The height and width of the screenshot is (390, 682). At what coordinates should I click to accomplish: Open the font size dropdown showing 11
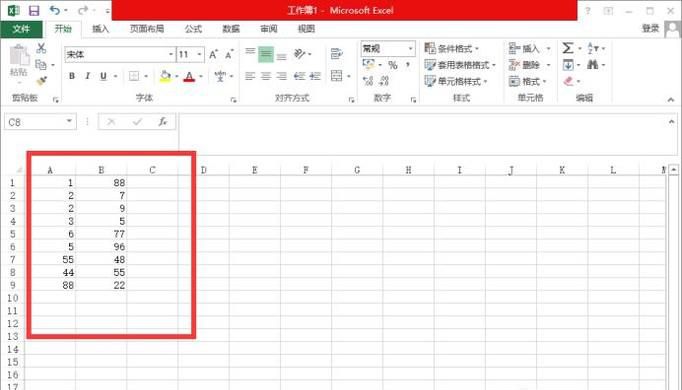pos(200,54)
